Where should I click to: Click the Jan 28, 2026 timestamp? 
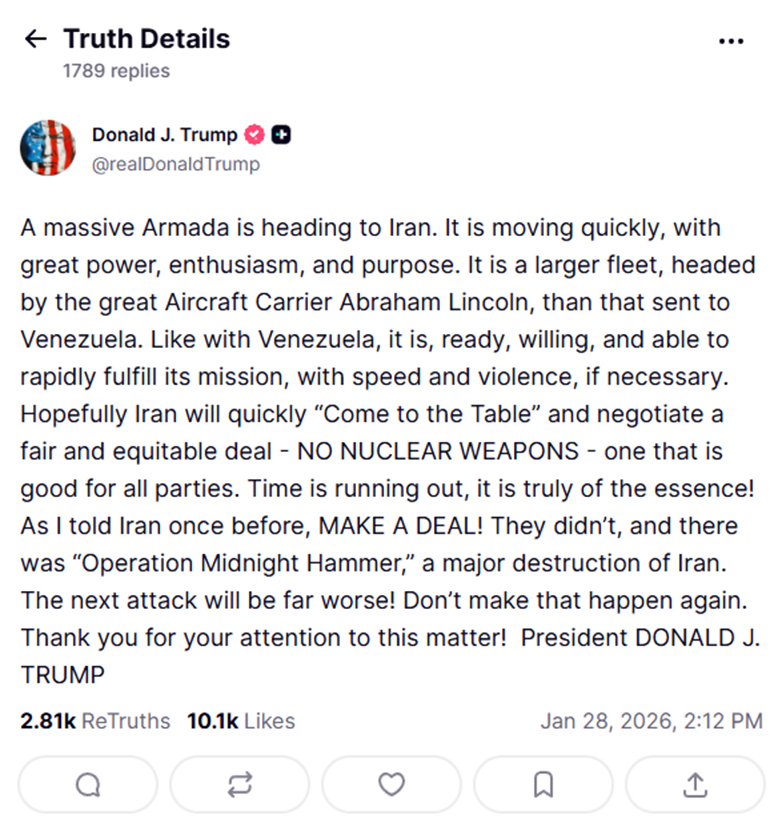tap(651, 720)
